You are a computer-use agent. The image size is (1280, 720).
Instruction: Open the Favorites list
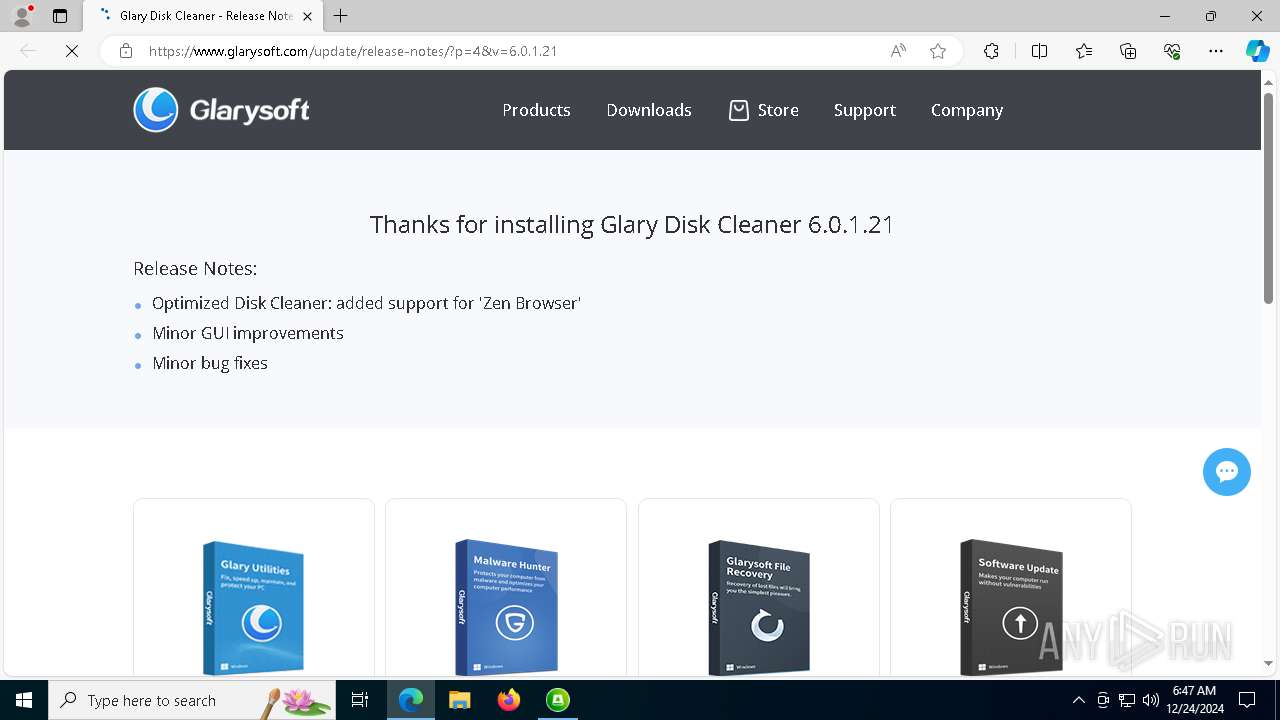1084,51
